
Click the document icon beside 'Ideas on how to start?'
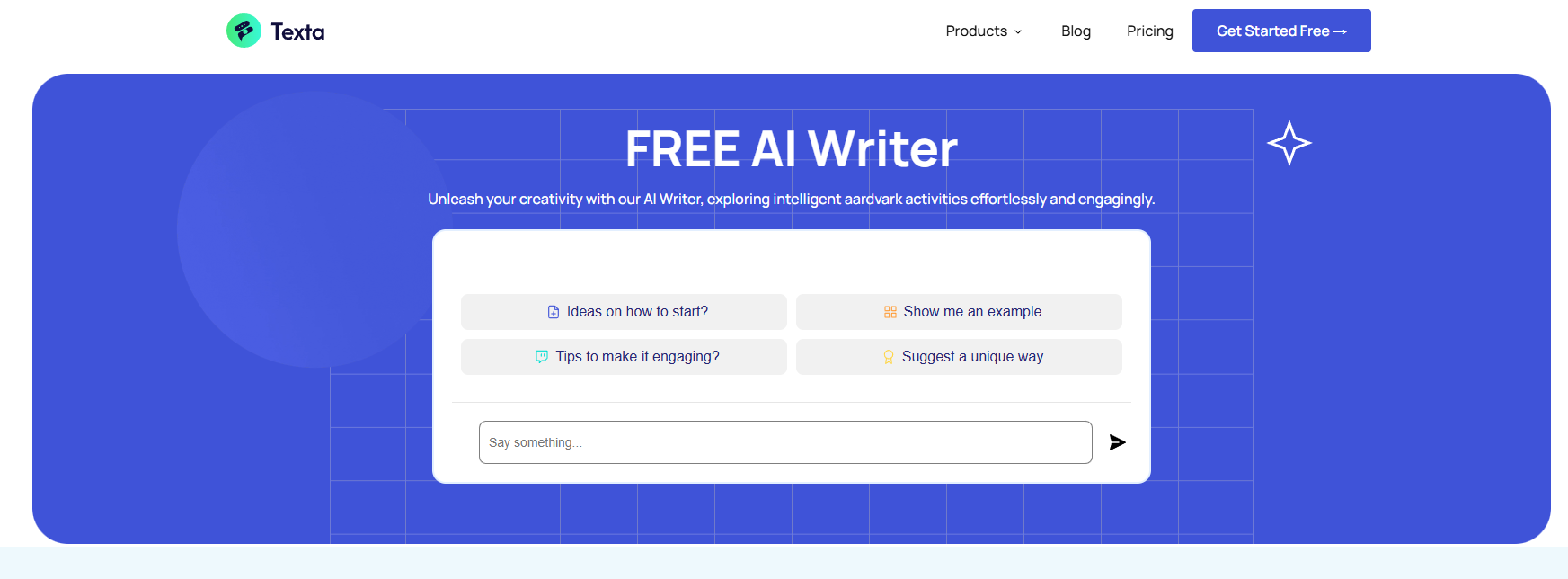[x=554, y=311]
